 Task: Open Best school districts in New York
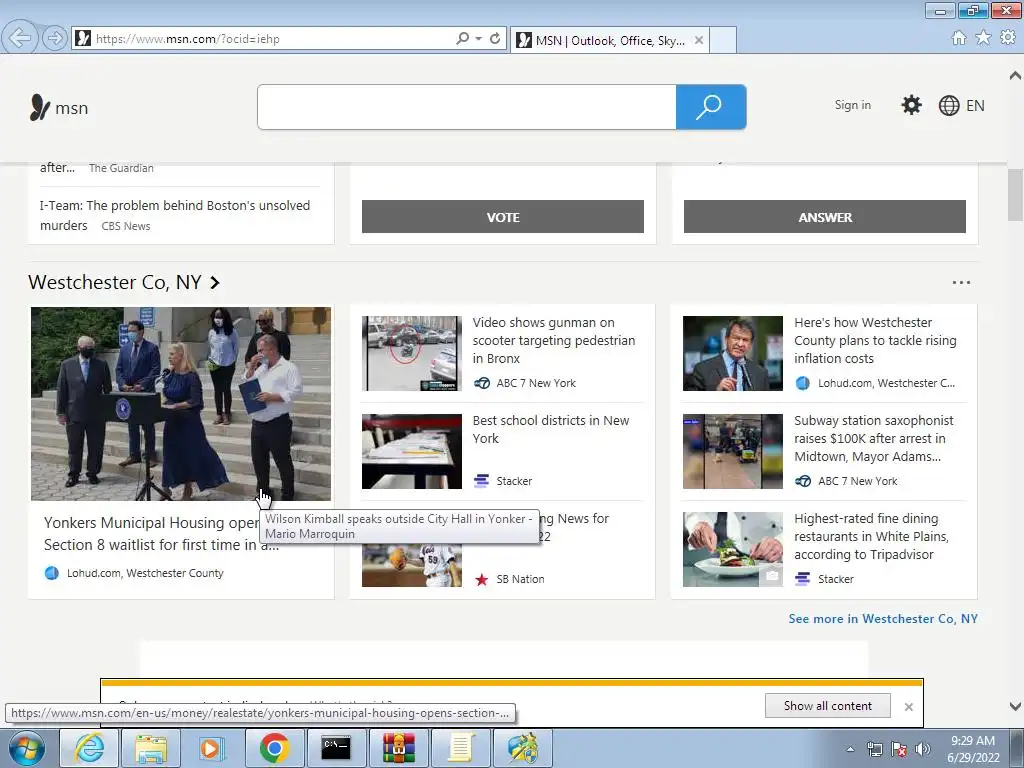click(x=551, y=429)
